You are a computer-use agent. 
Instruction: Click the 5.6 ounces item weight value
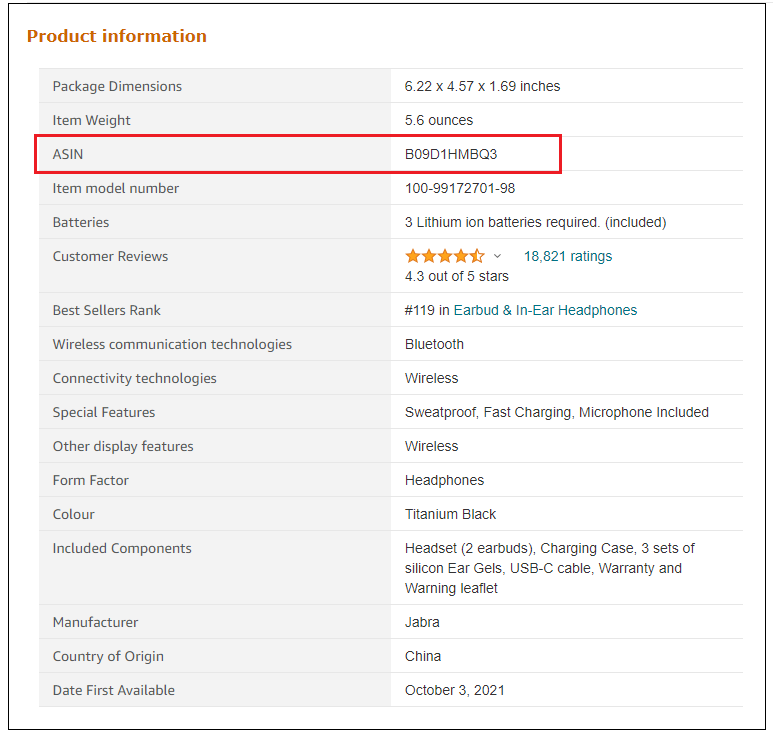[439, 120]
